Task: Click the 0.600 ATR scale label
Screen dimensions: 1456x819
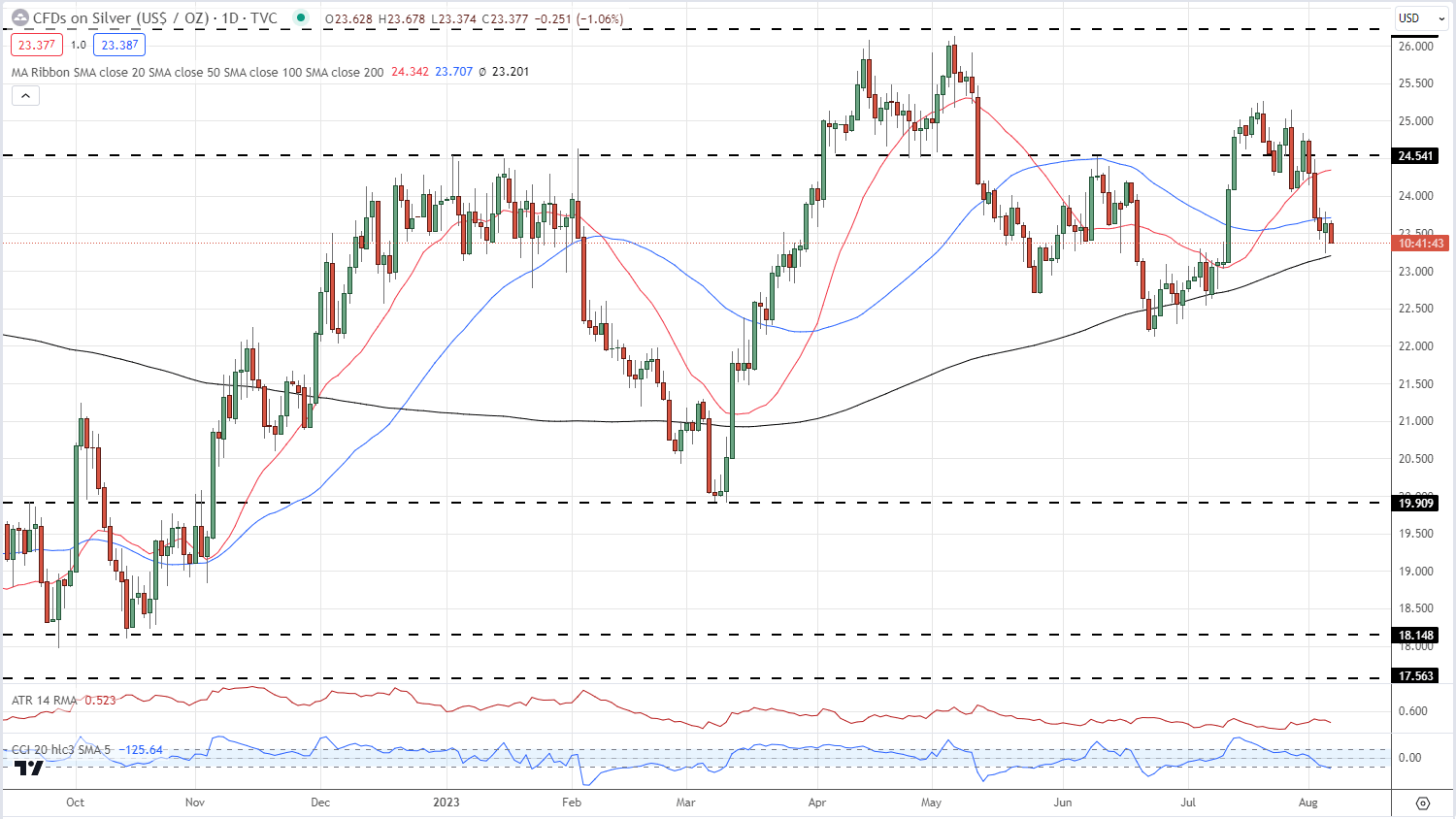Action: tap(1412, 711)
